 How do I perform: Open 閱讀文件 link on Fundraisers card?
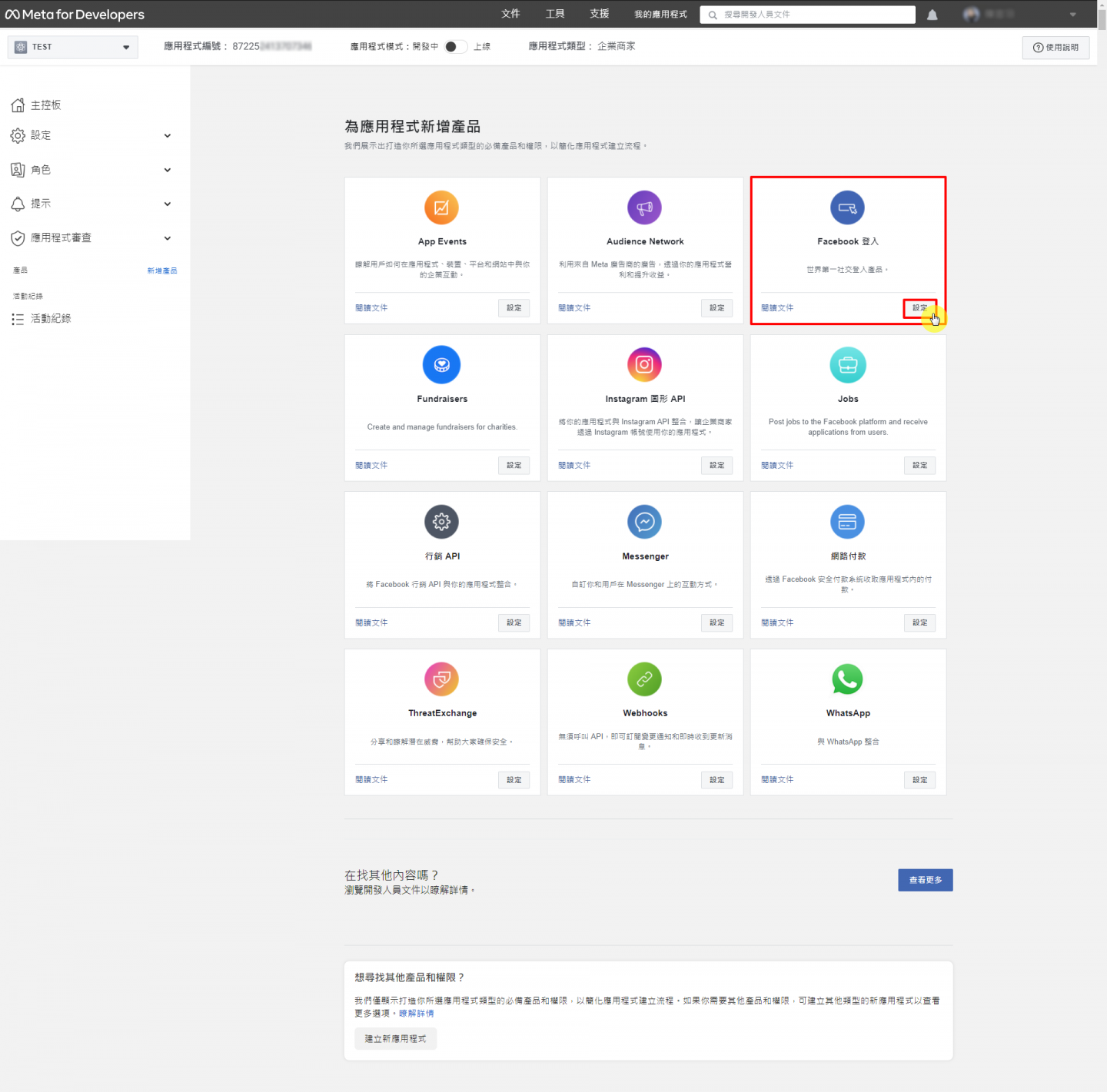pos(371,466)
